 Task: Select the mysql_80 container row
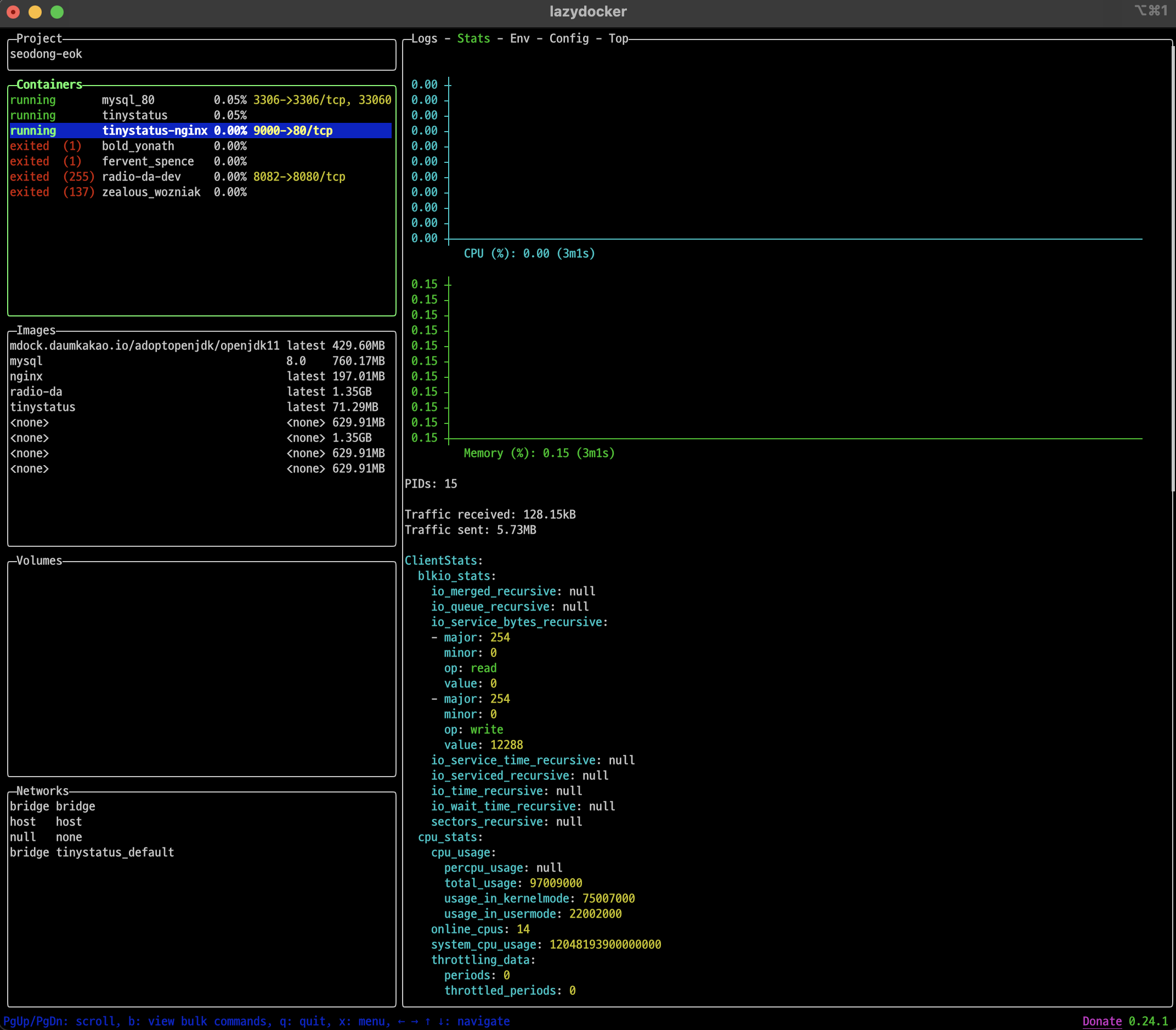coord(128,100)
